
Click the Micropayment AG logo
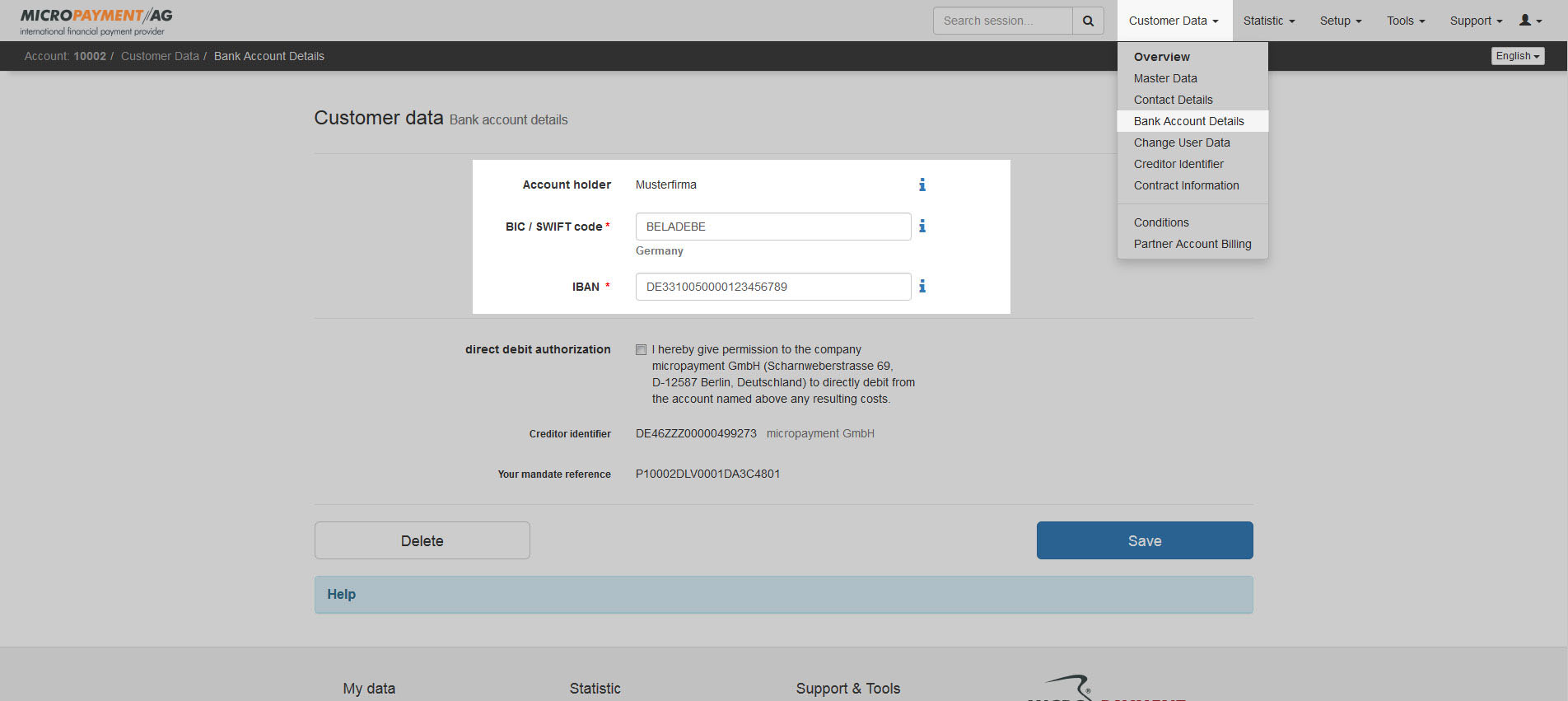(x=96, y=21)
